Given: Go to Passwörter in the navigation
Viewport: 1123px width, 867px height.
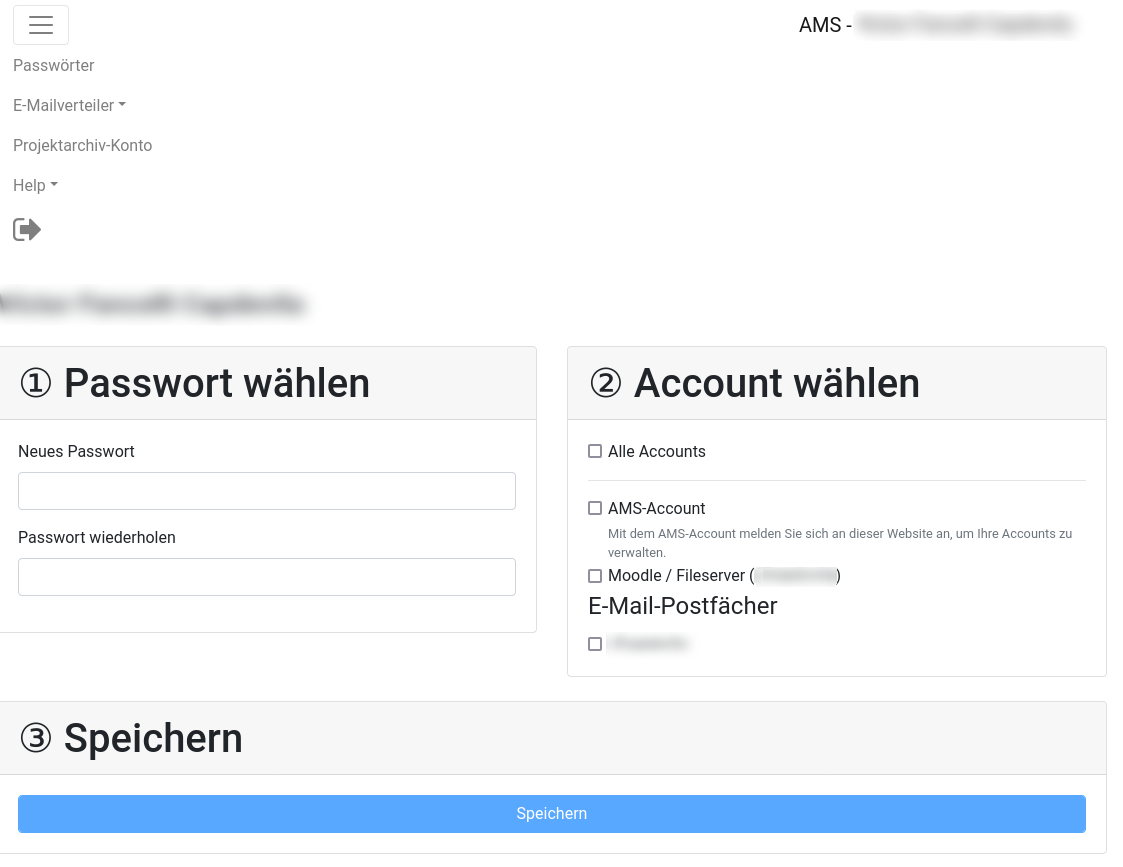Looking at the screenshot, I should pyautogui.click(x=54, y=65).
